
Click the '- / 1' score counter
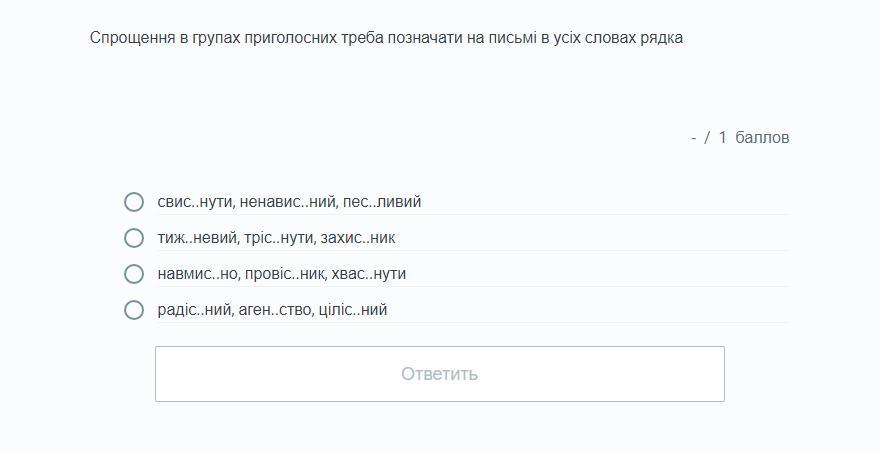pyautogui.click(x=708, y=138)
